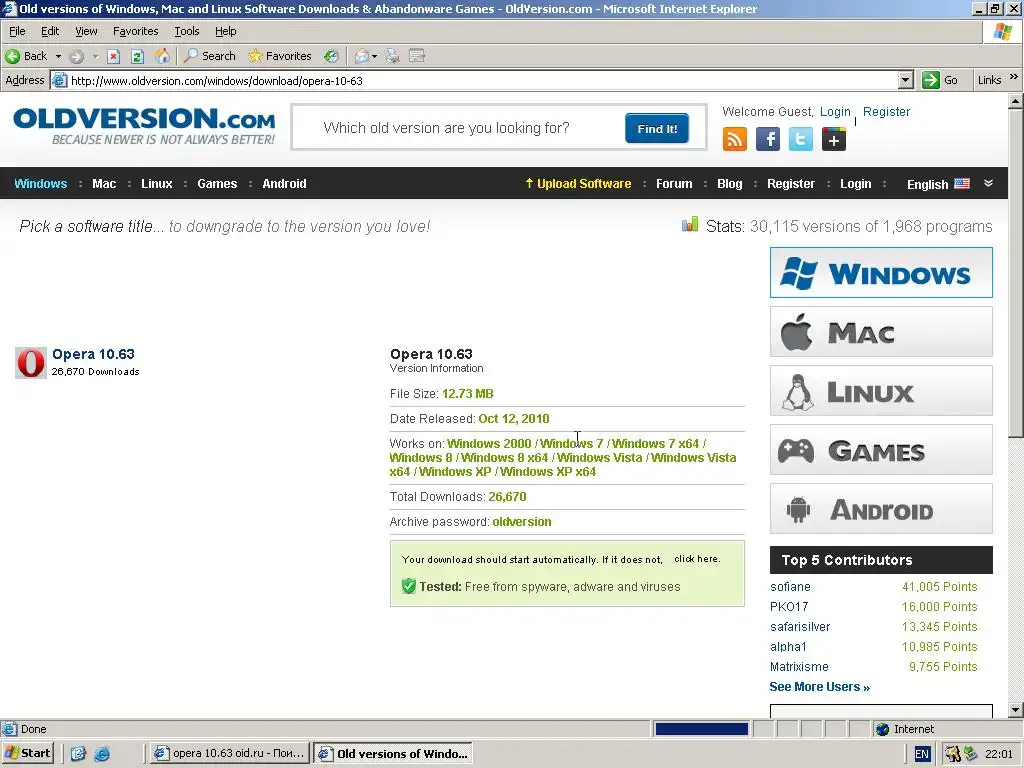Click the Forward arrow icon

(x=76, y=56)
